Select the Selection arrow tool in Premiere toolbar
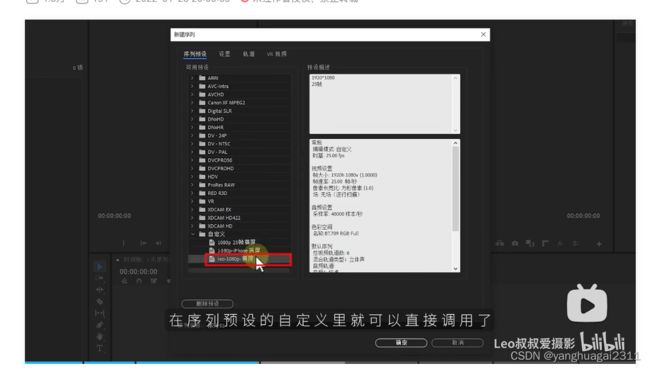The image size is (650, 368). point(99,266)
